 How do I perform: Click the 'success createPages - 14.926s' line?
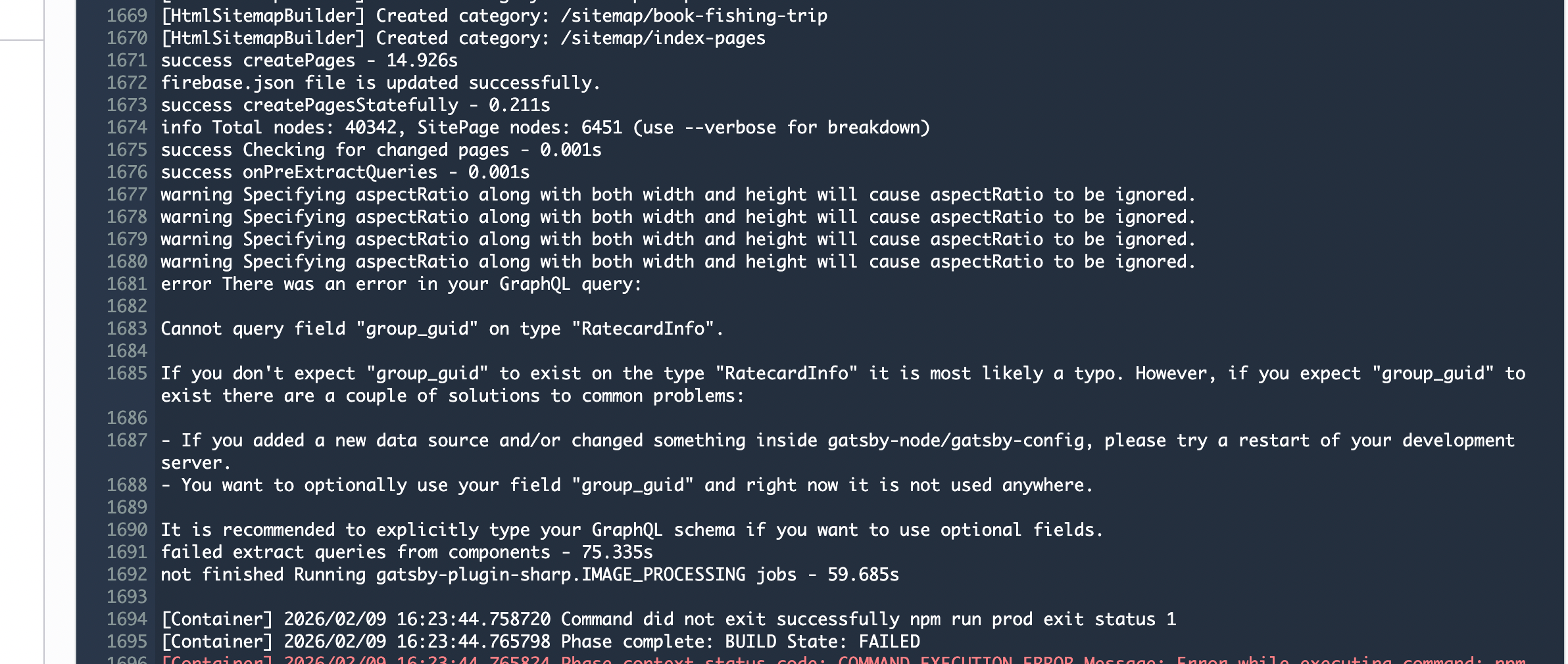click(x=309, y=60)
